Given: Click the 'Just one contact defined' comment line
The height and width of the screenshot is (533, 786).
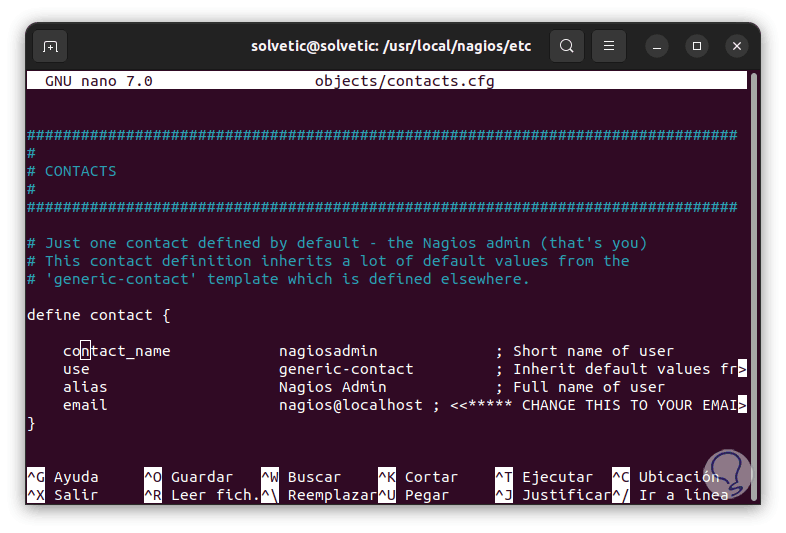Looking at the screenshot, I should coord(337,243).
